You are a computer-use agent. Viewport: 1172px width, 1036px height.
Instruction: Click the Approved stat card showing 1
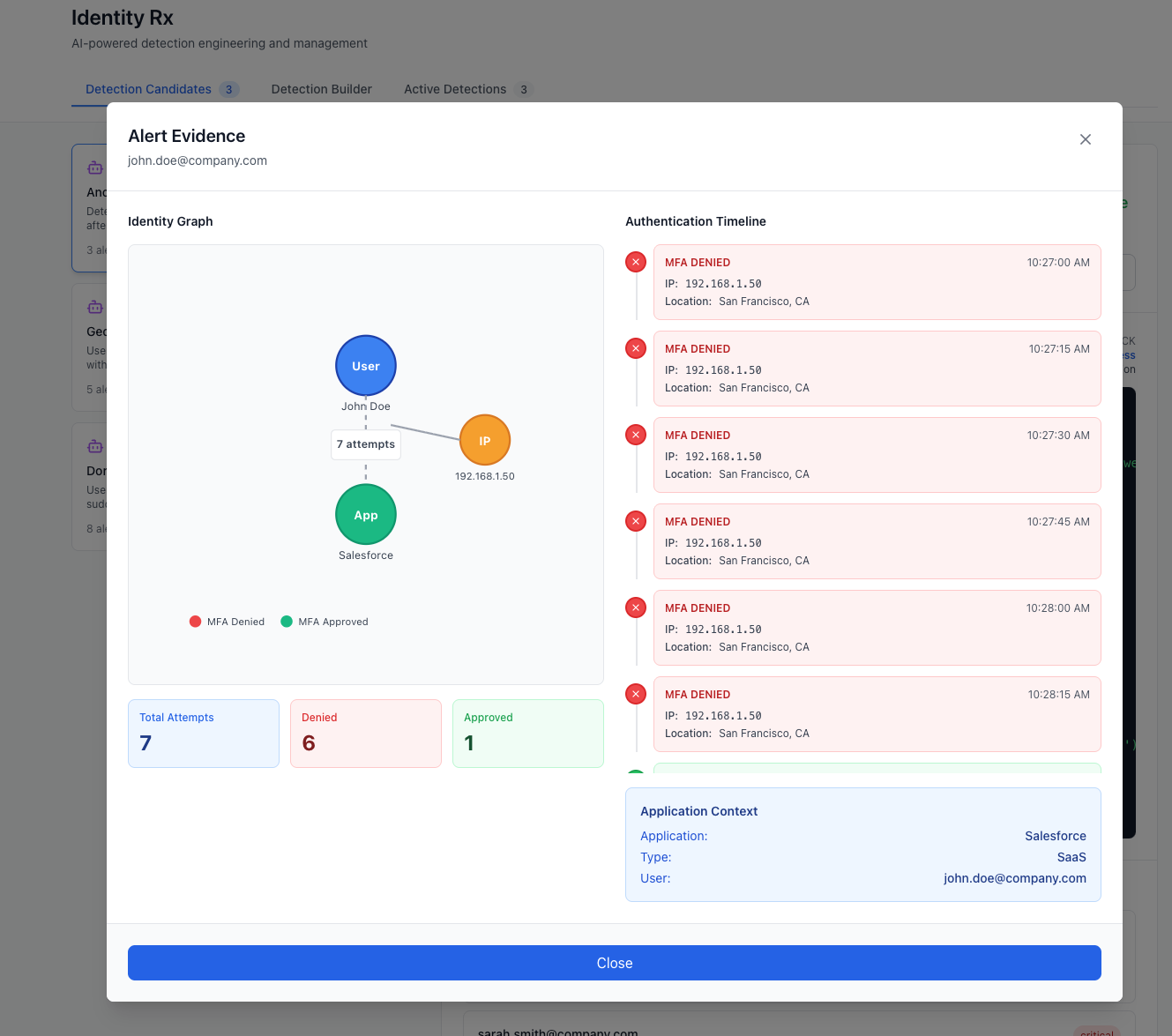tap(527, 733)
